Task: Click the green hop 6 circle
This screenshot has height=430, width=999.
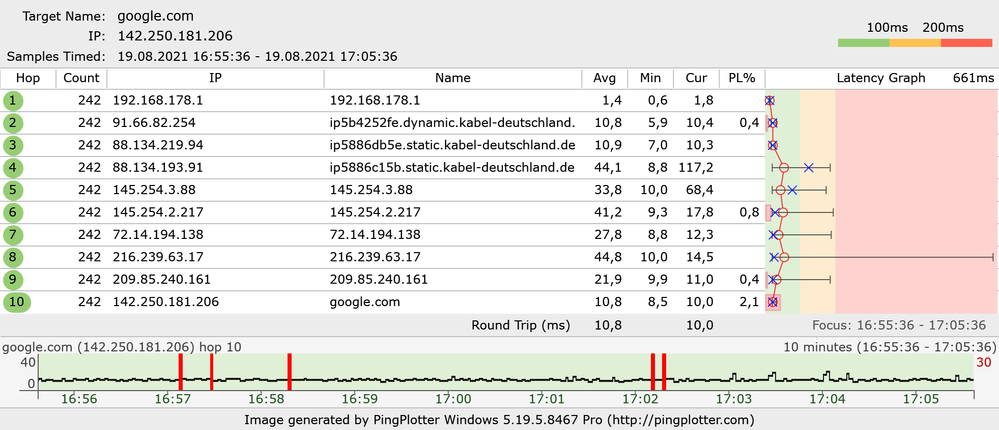Action: click(12, 212)
